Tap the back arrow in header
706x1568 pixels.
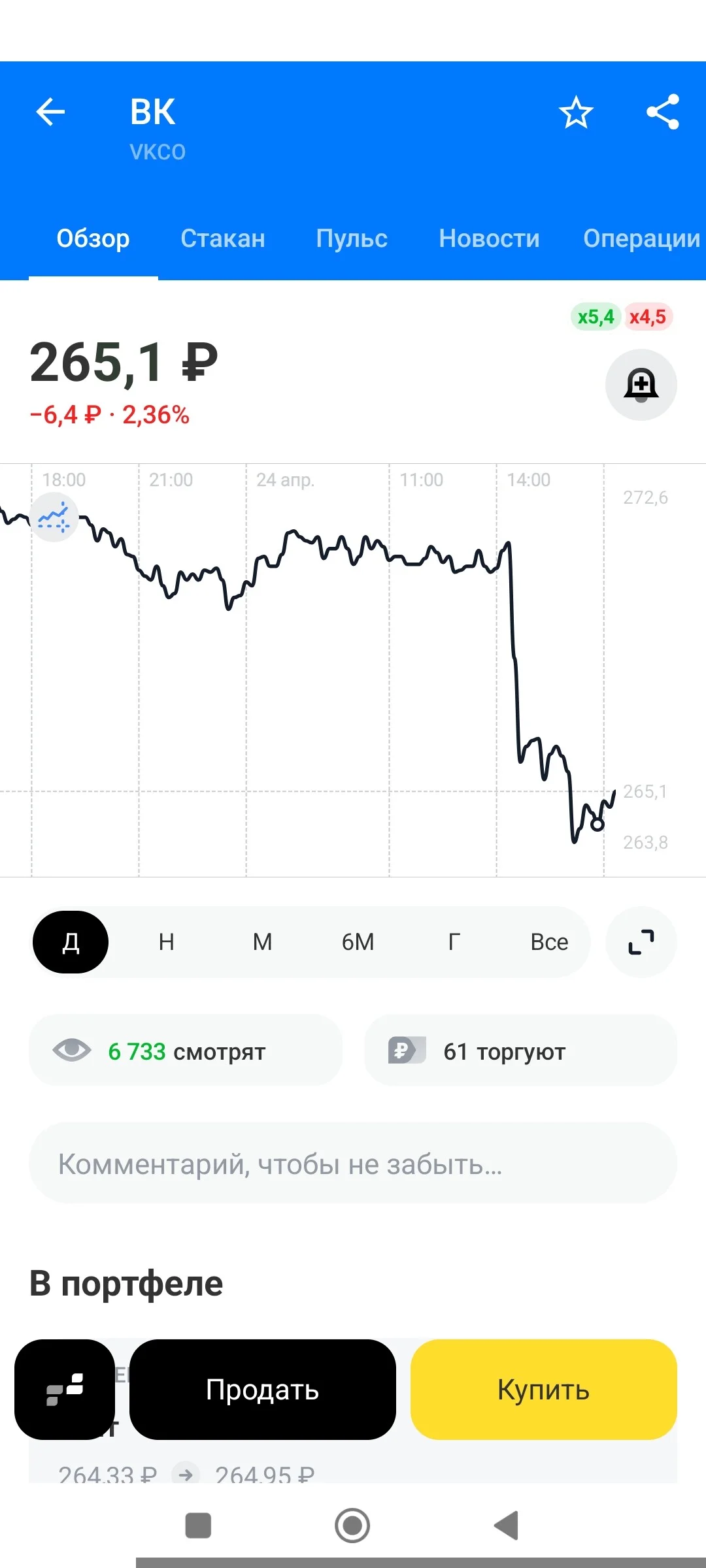tap(50, 112)
